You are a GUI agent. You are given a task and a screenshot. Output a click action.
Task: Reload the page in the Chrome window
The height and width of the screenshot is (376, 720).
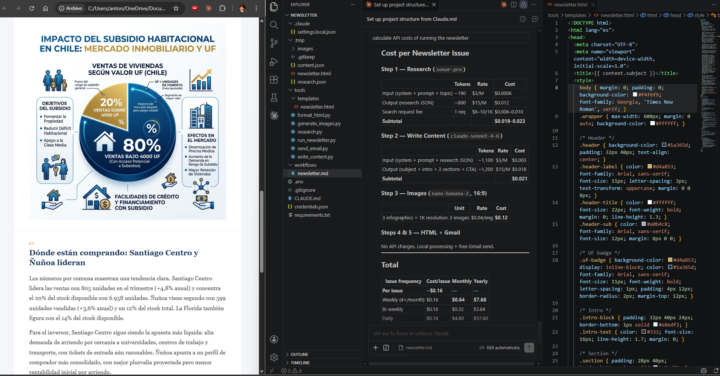32,8
